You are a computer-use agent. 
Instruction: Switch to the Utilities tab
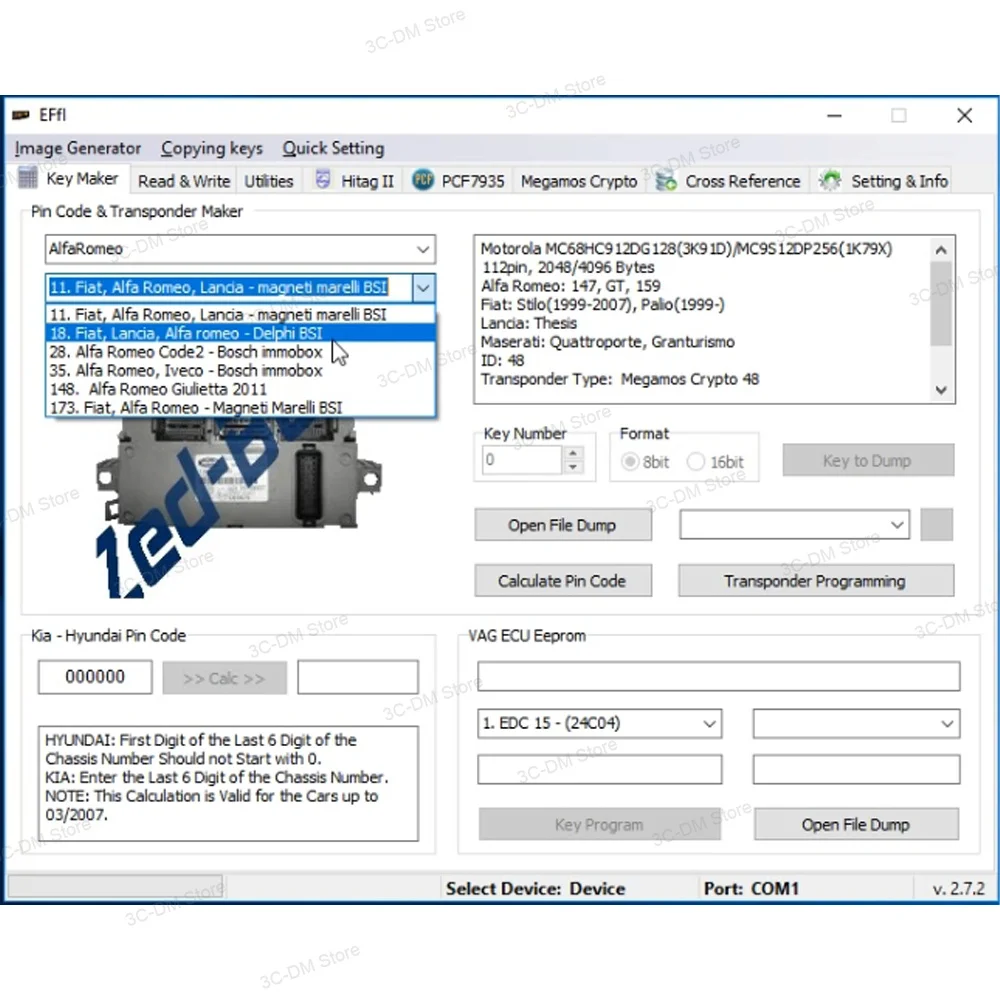pos(269,181)
